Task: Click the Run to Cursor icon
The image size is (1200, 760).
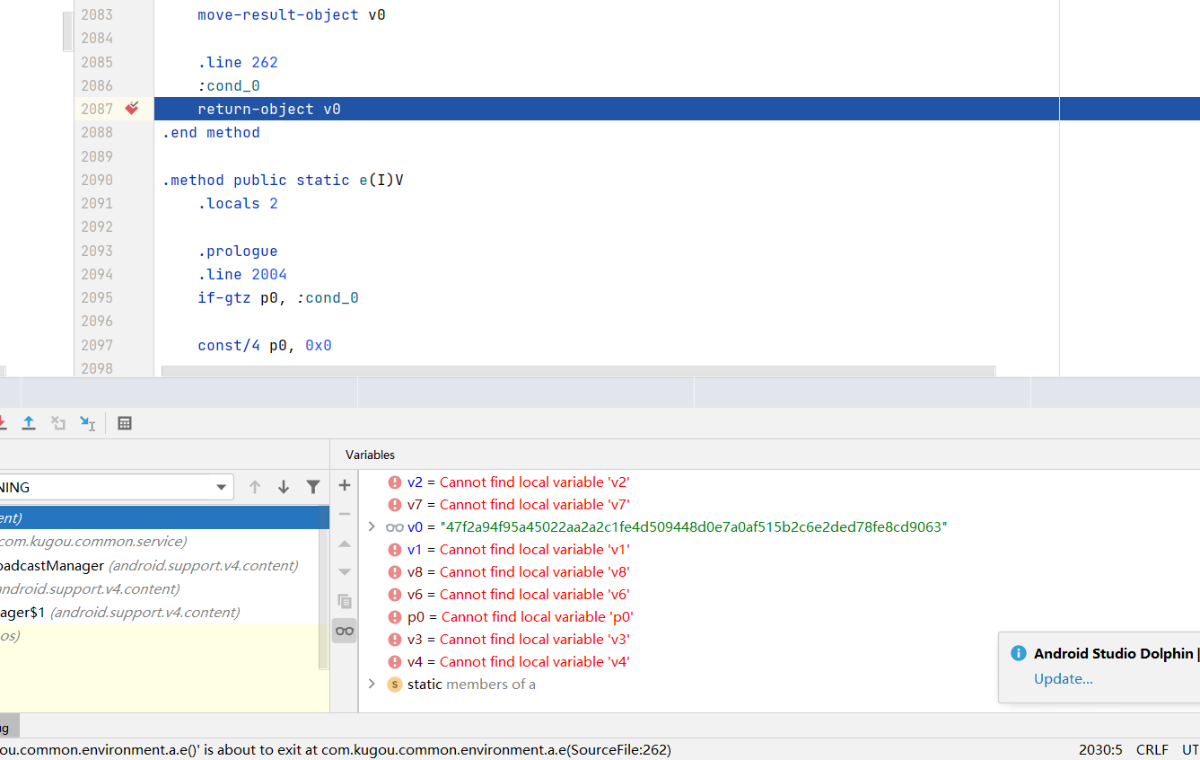Action: tap(88, 423)
